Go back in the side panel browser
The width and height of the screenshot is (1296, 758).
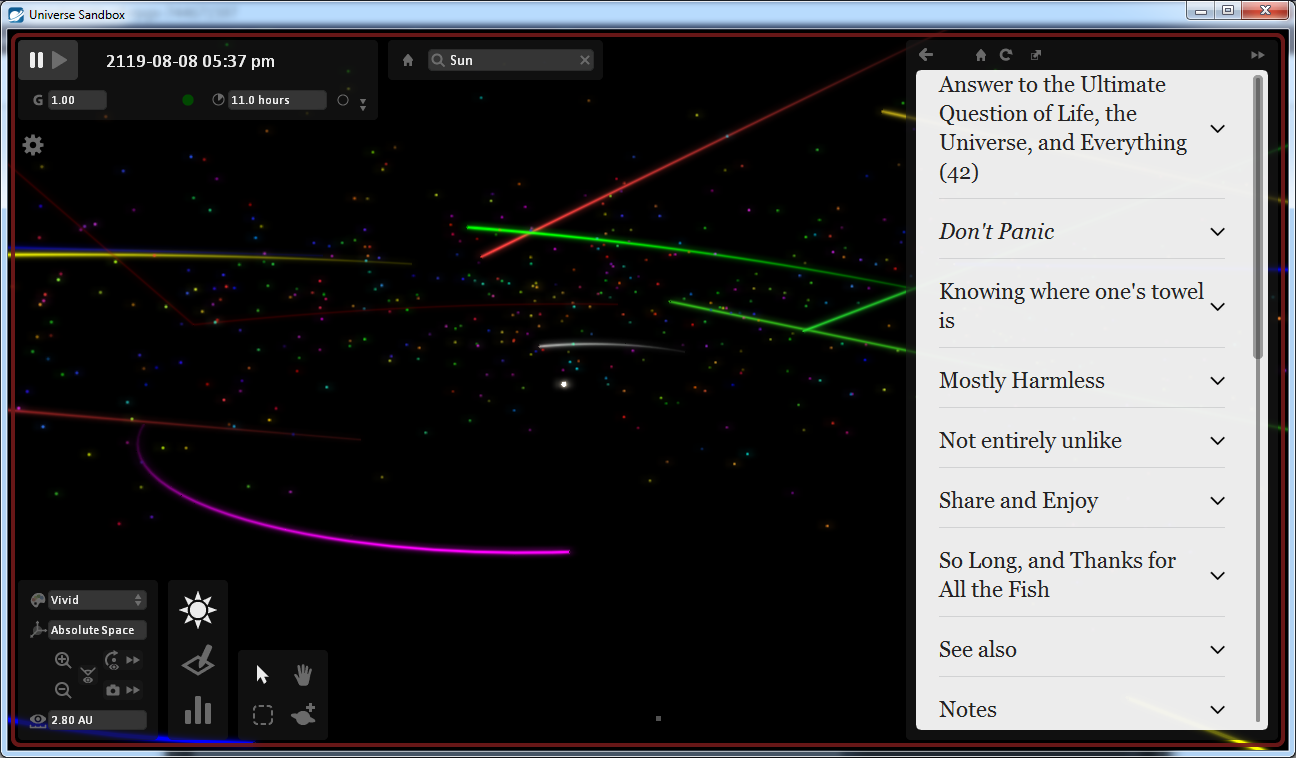click(926, 55)
